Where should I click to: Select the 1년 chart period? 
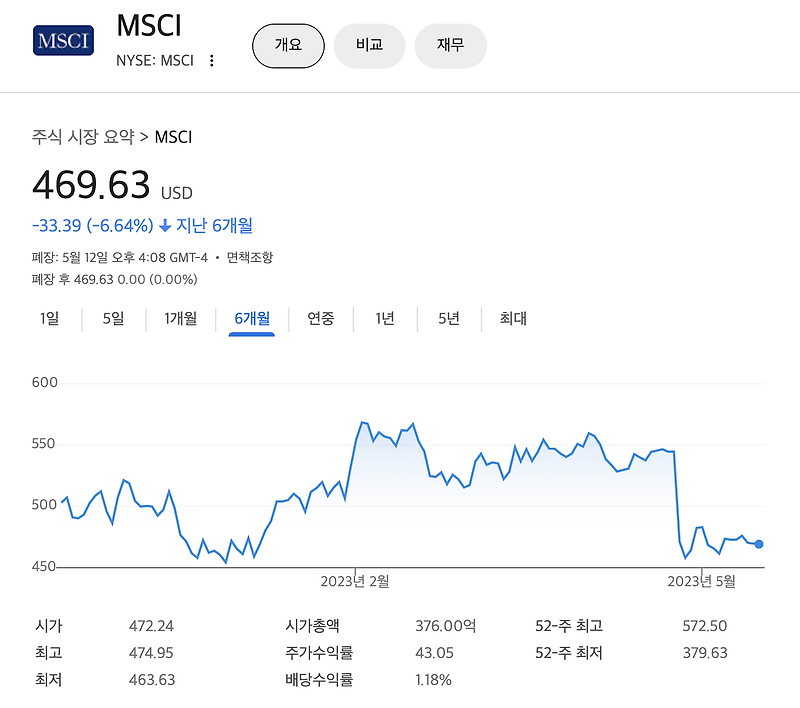(x=384, y=318)
